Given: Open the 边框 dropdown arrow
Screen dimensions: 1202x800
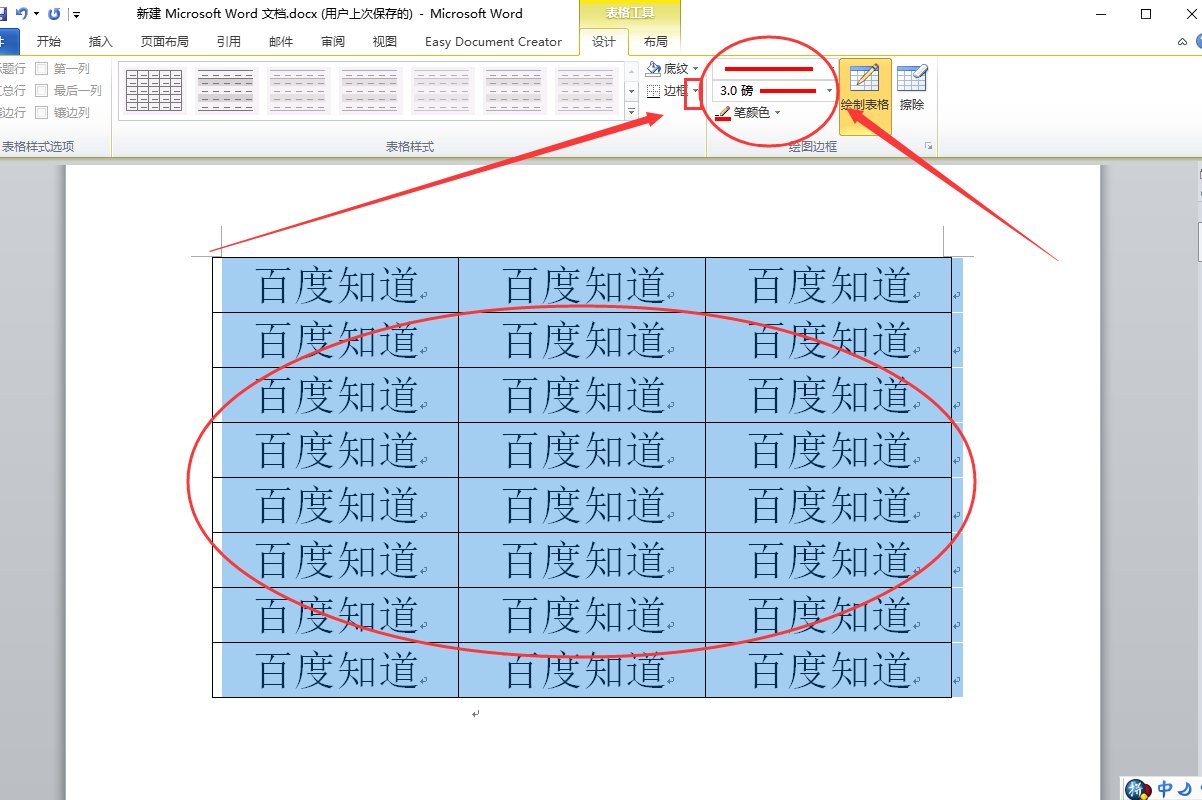Looking at the screenshot, I should point(696,91).
